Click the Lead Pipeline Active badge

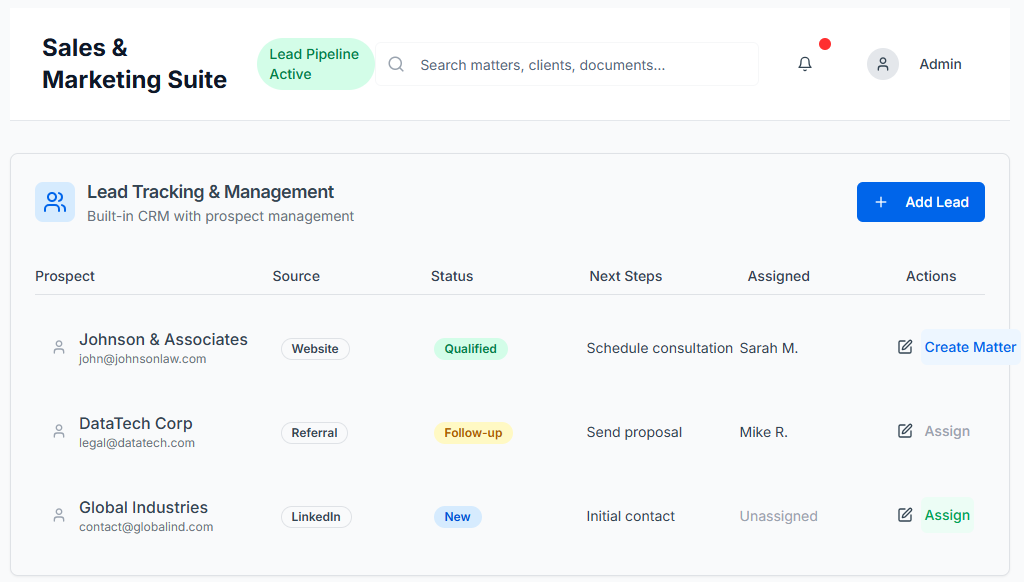click(315, 64)
